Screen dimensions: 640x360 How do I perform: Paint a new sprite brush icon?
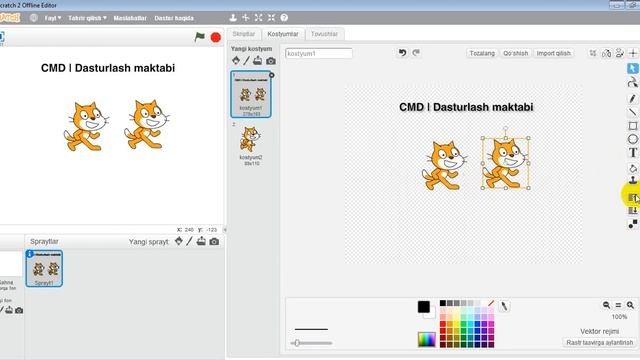click(x=189, y=241)
